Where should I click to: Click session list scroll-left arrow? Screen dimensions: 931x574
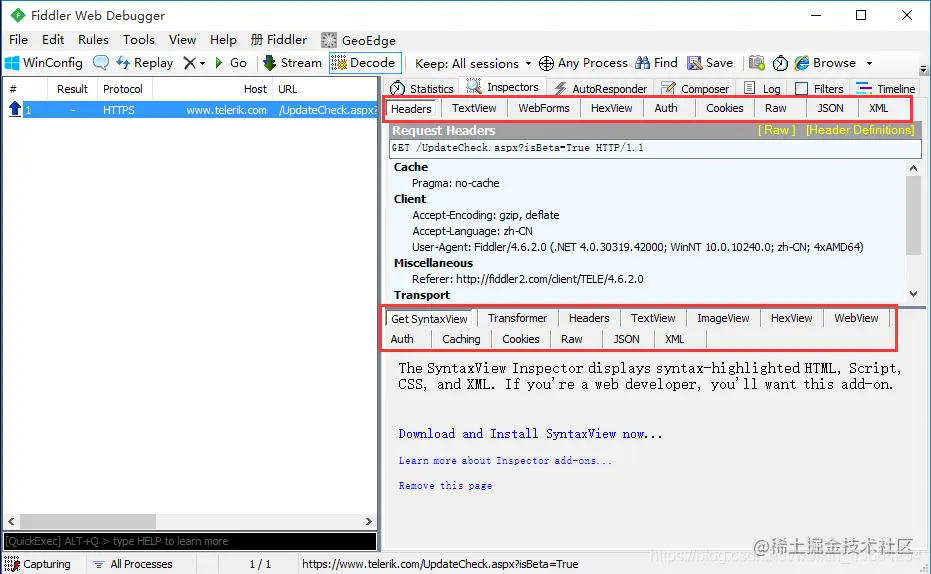(x=11, y=521)
